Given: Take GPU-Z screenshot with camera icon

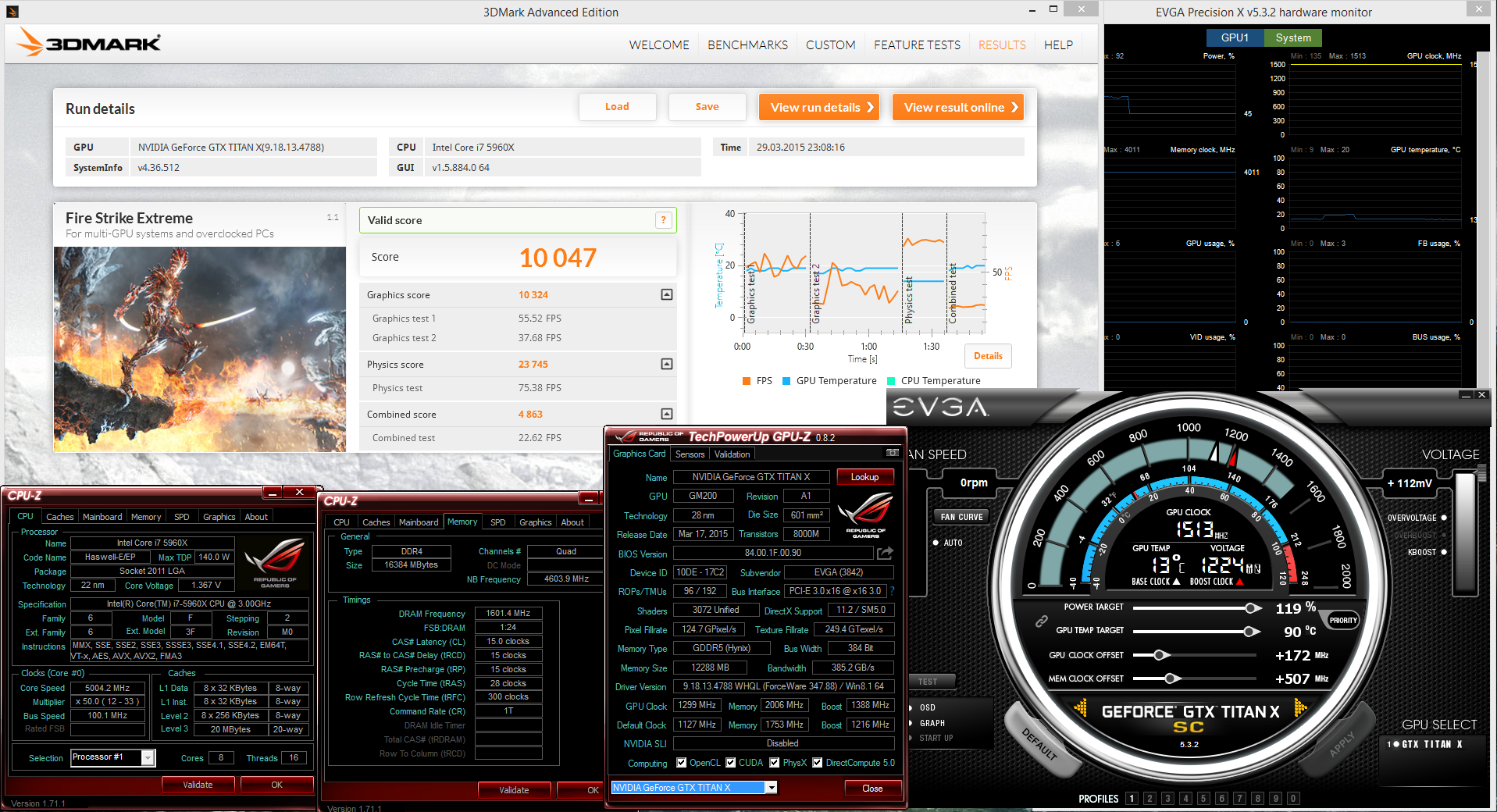Looking at the screenshot, I should tap(892, 453).
